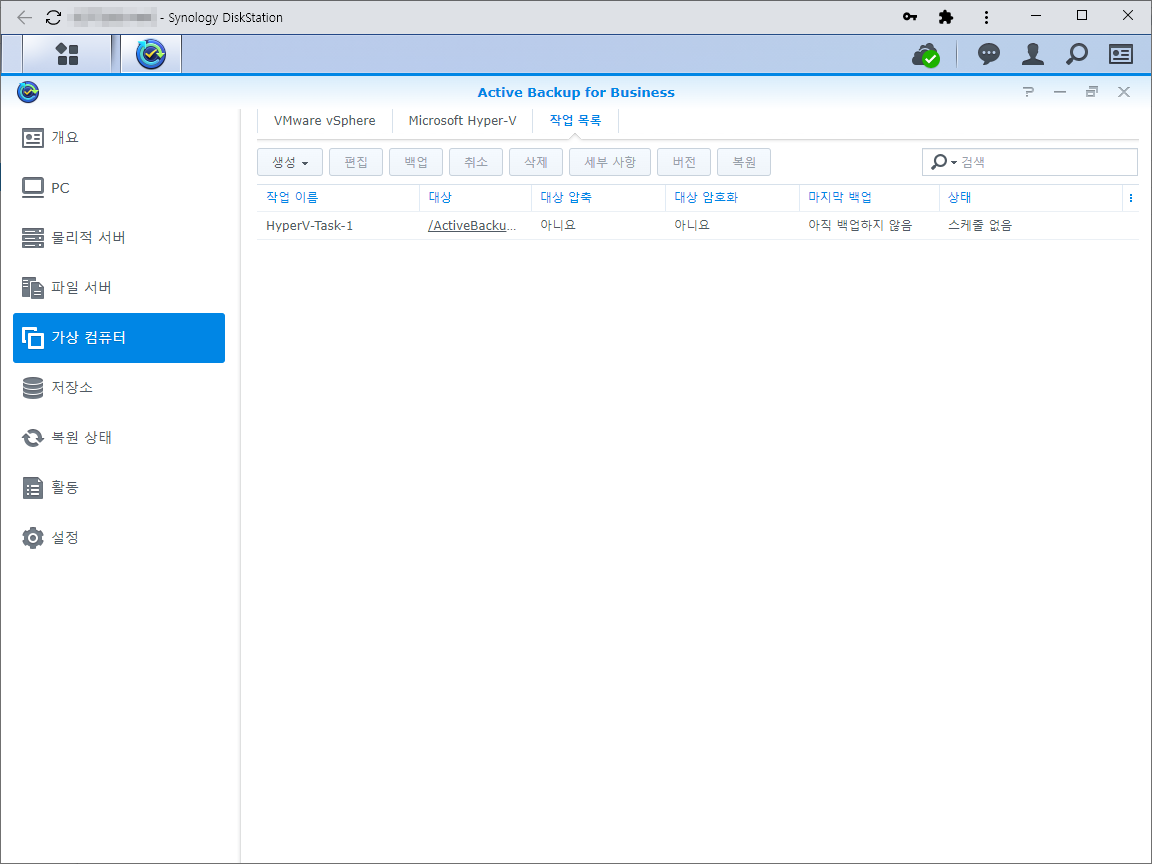Expand the 생성 create dropdown
The width and height of the screenshot is (1152, 864).
(x=289, y=162)
